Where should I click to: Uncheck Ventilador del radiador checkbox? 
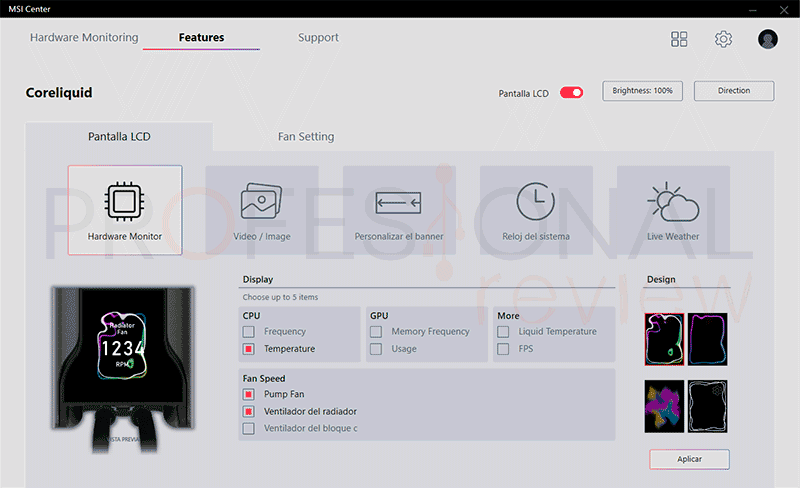coord(248,411)
